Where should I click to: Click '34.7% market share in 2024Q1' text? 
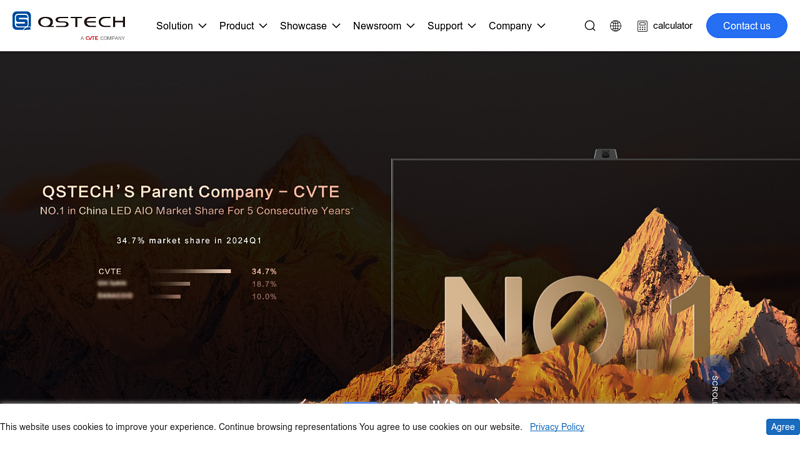189,240
